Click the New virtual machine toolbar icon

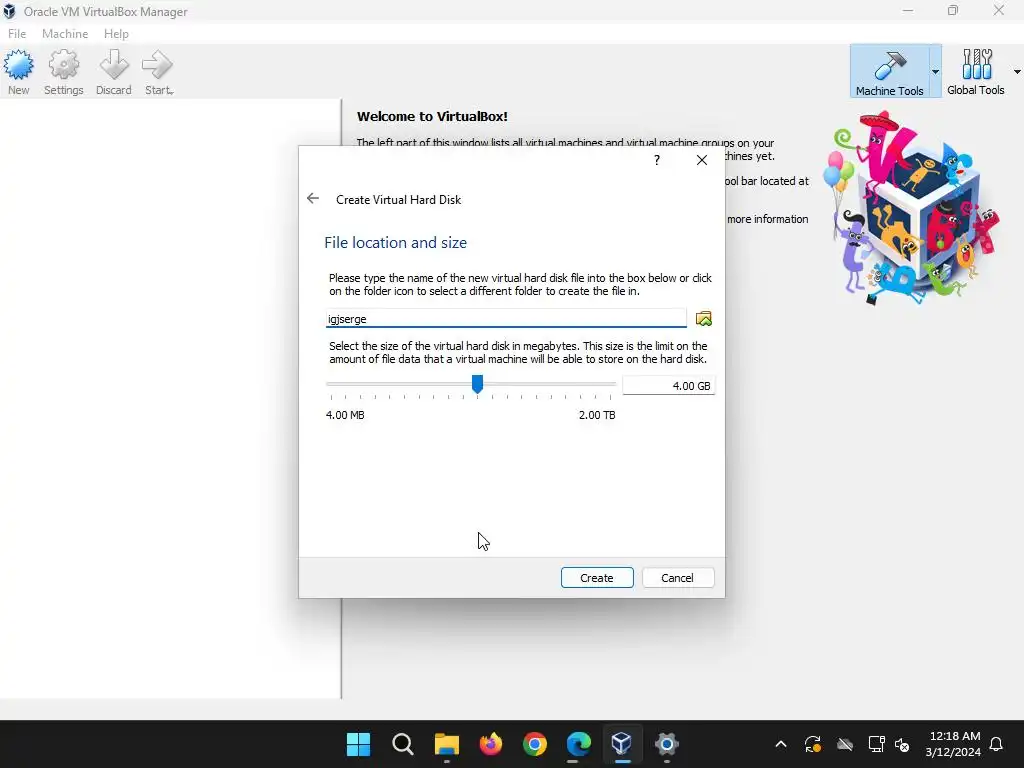point(18,72)
